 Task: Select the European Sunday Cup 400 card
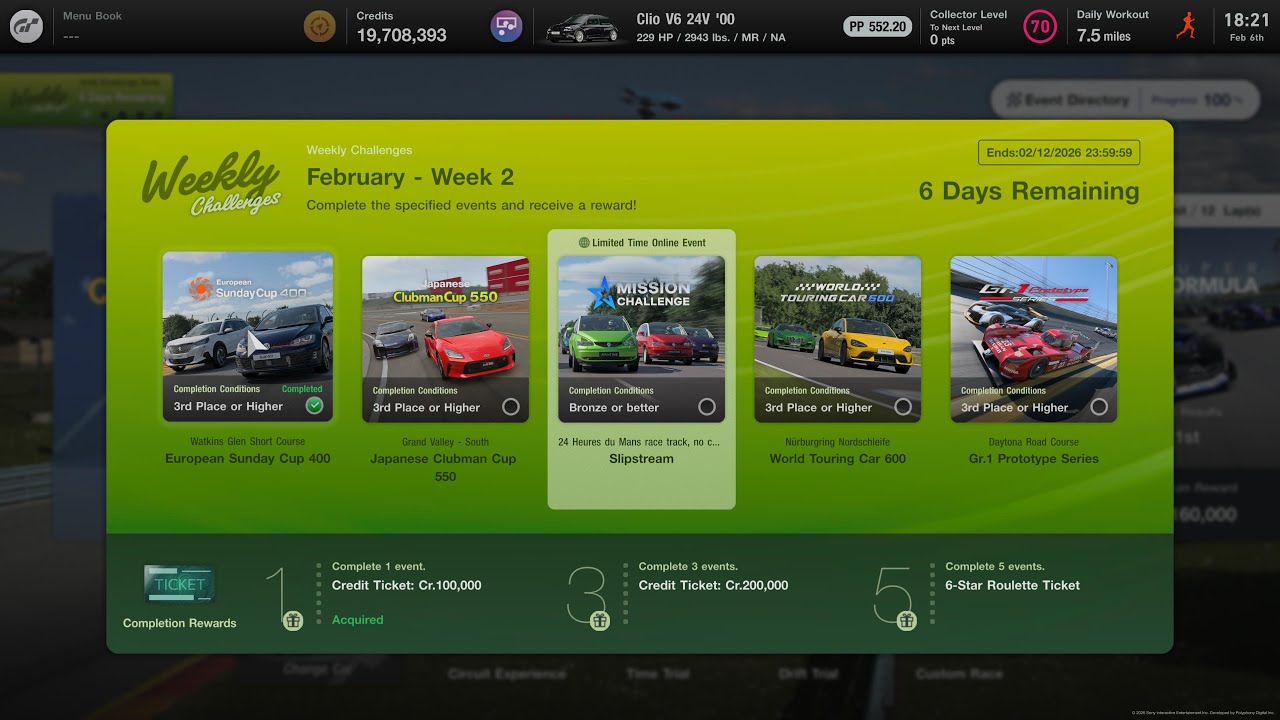click(x=248, y=337)
